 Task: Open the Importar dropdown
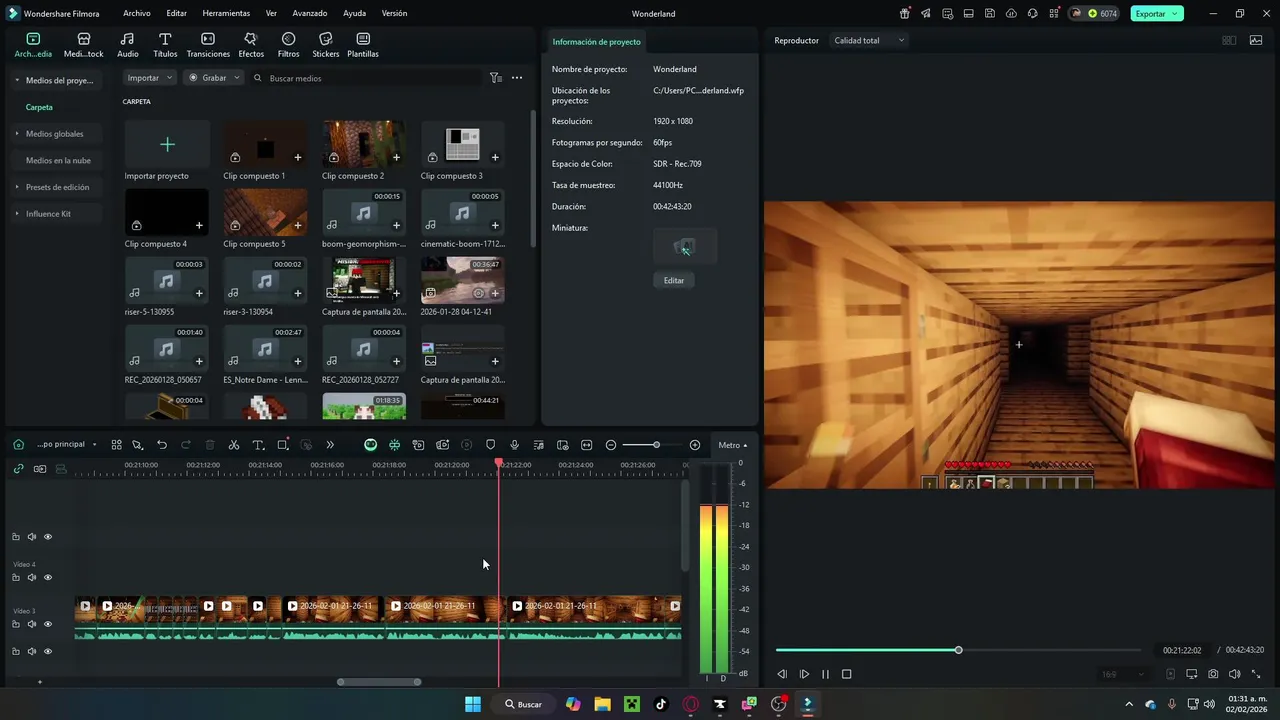click(x=150, y=78)
